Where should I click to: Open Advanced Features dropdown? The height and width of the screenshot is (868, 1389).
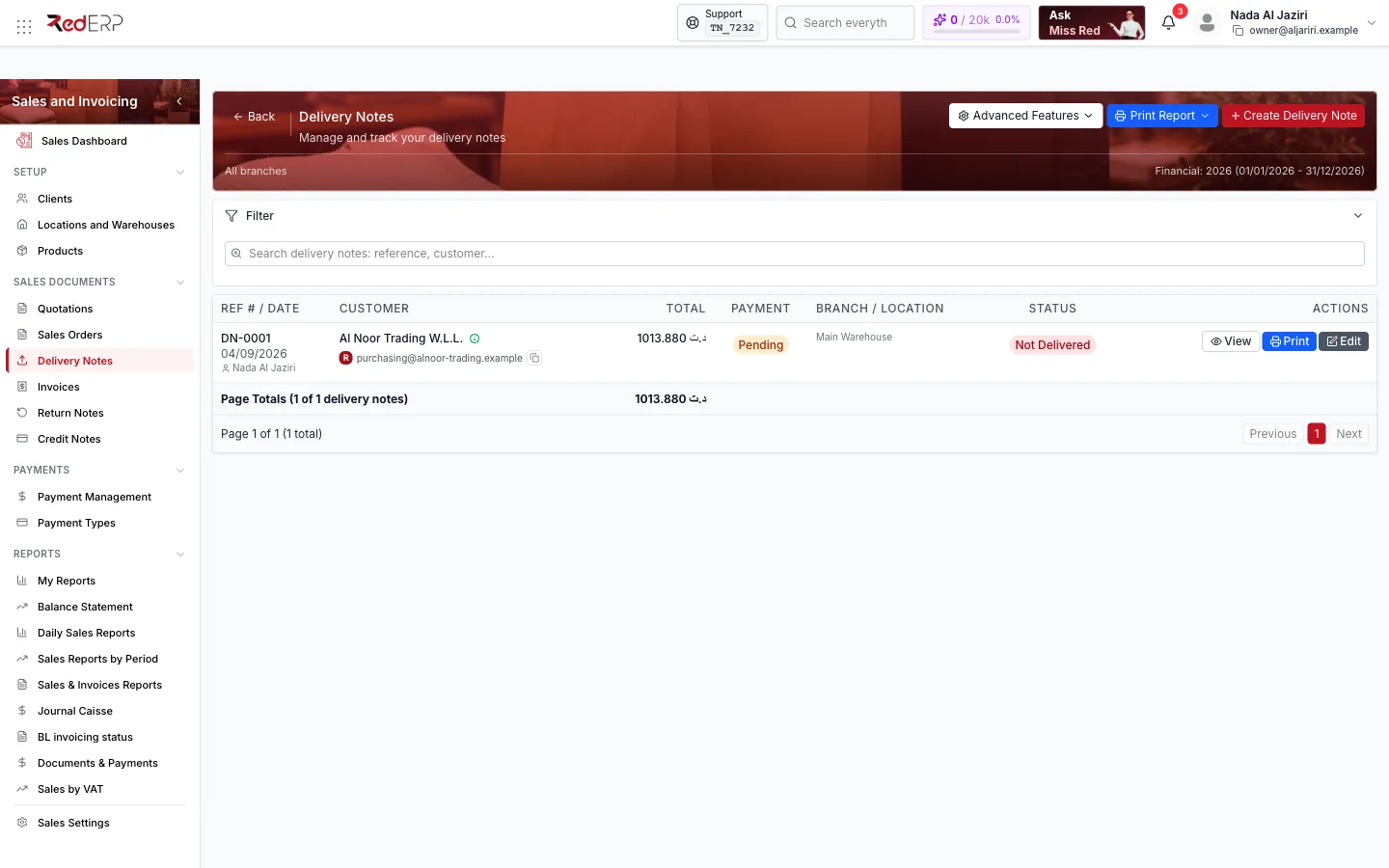(x=1025, y=116)
